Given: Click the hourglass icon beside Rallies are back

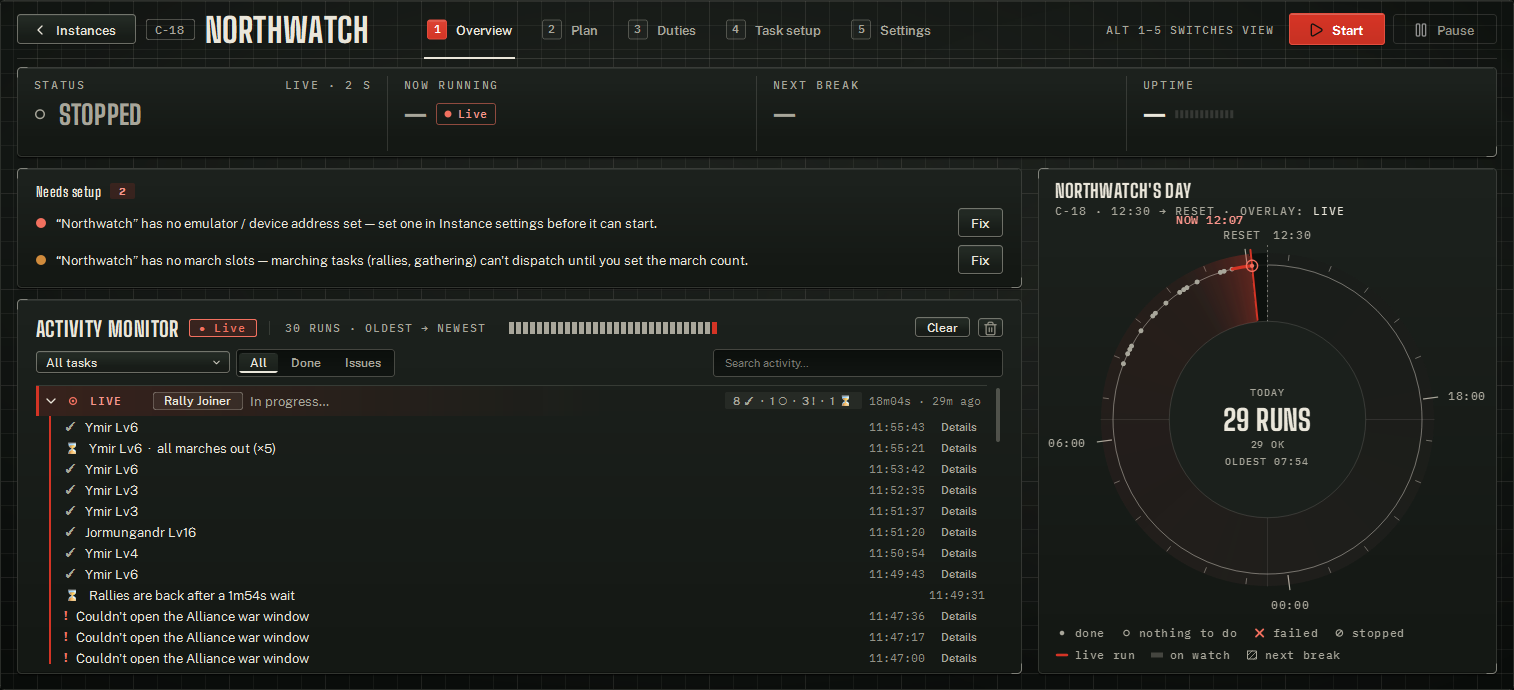Looking at the screenshot, I should [72, 595].
